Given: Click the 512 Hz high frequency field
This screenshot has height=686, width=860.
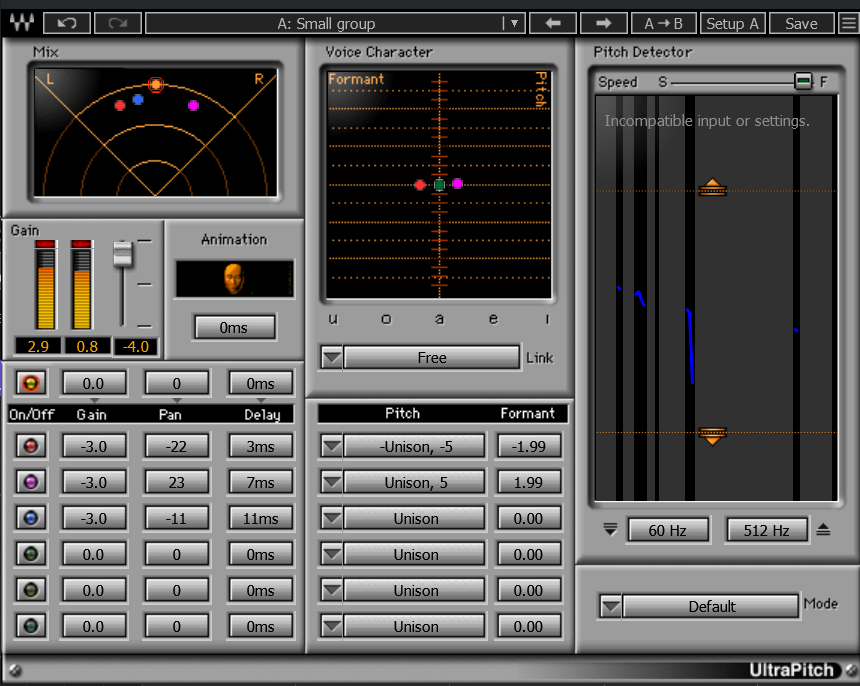Looking at the screenshot, I should [766, 530].
